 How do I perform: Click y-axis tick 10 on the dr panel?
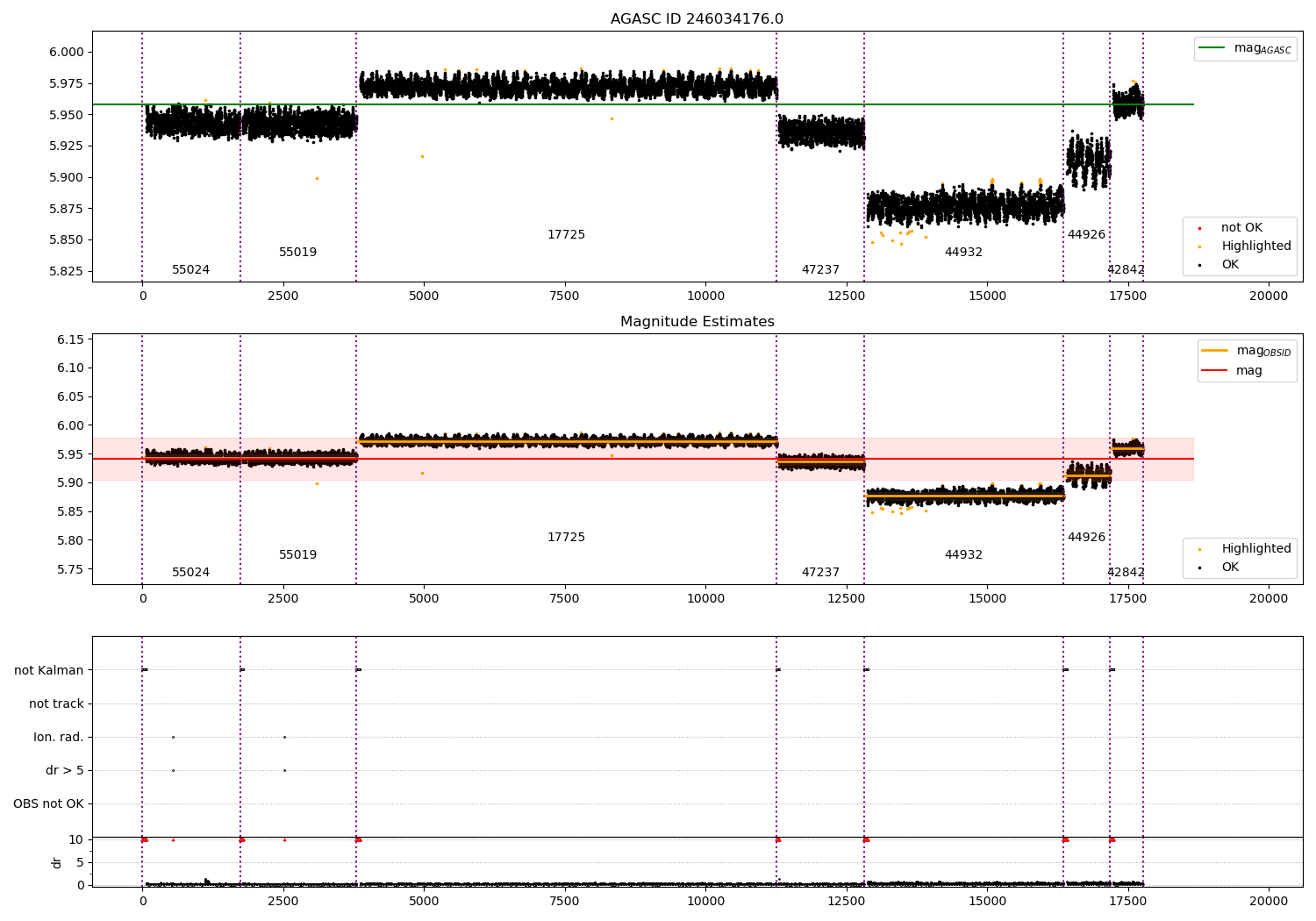coord(76,839)
